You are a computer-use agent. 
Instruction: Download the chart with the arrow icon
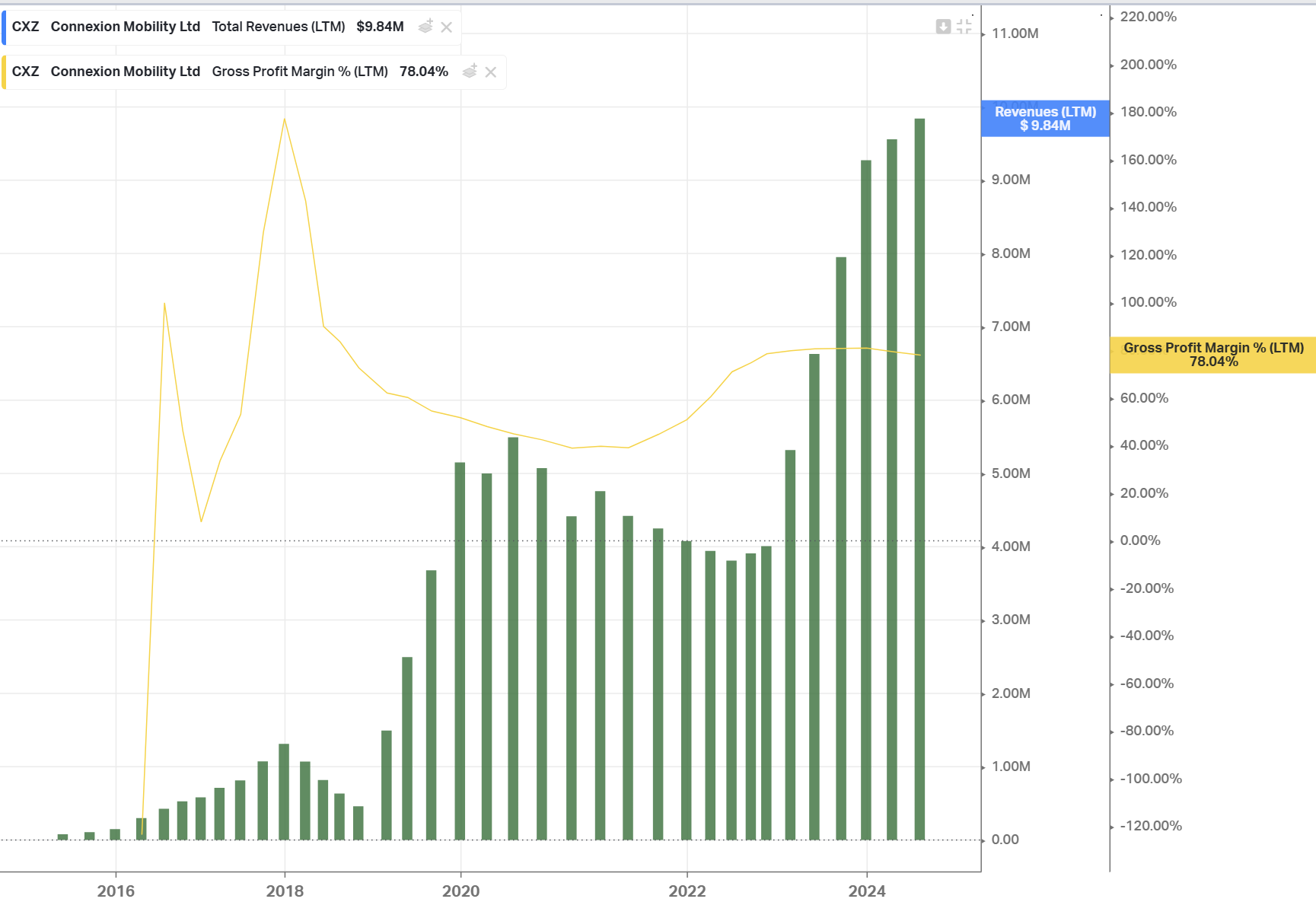(943, 27)
